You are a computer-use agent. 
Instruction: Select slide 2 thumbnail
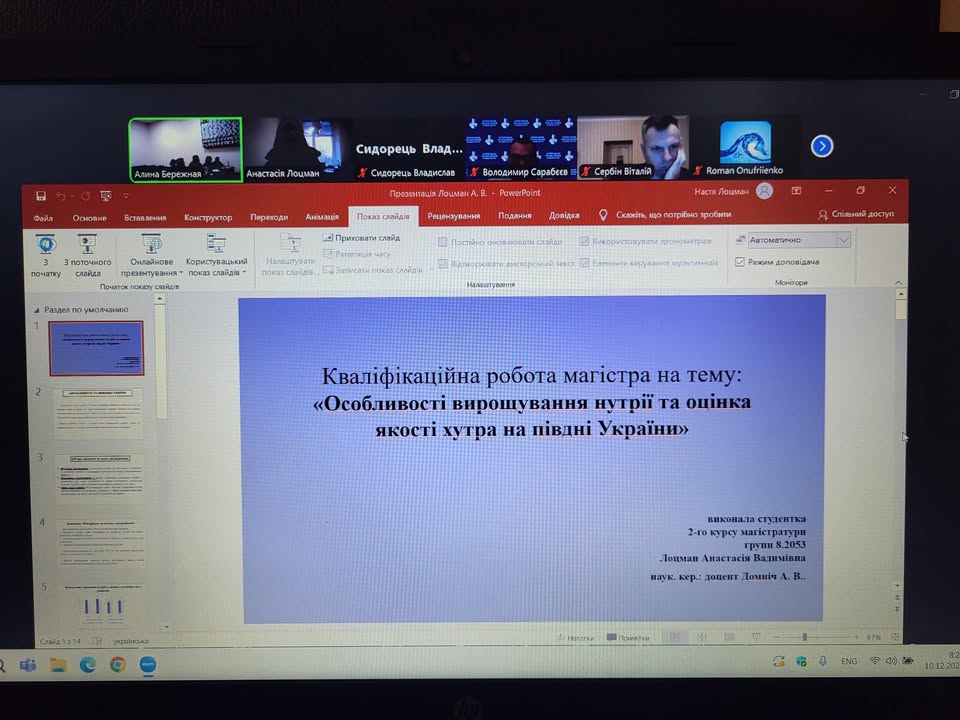click(98, 413)
